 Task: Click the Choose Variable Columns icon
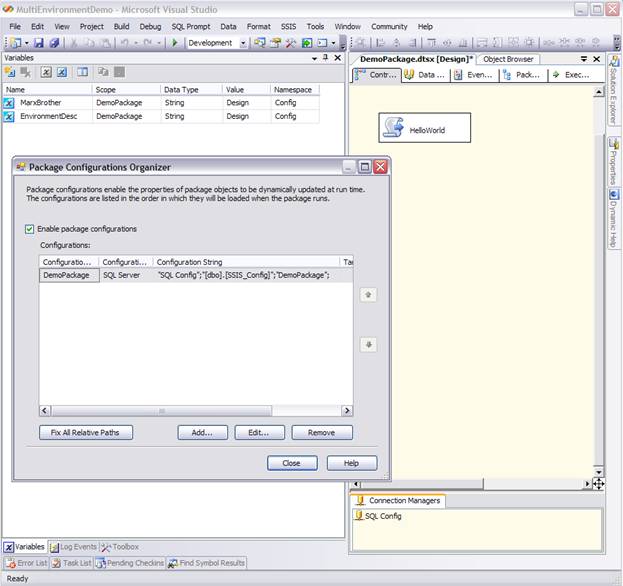coord(83,72)
